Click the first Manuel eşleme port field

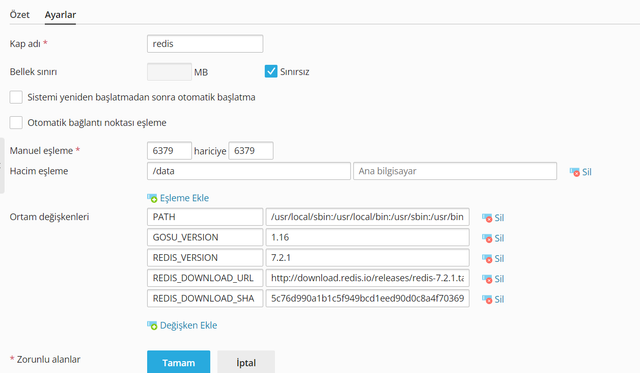coord(169,151)
